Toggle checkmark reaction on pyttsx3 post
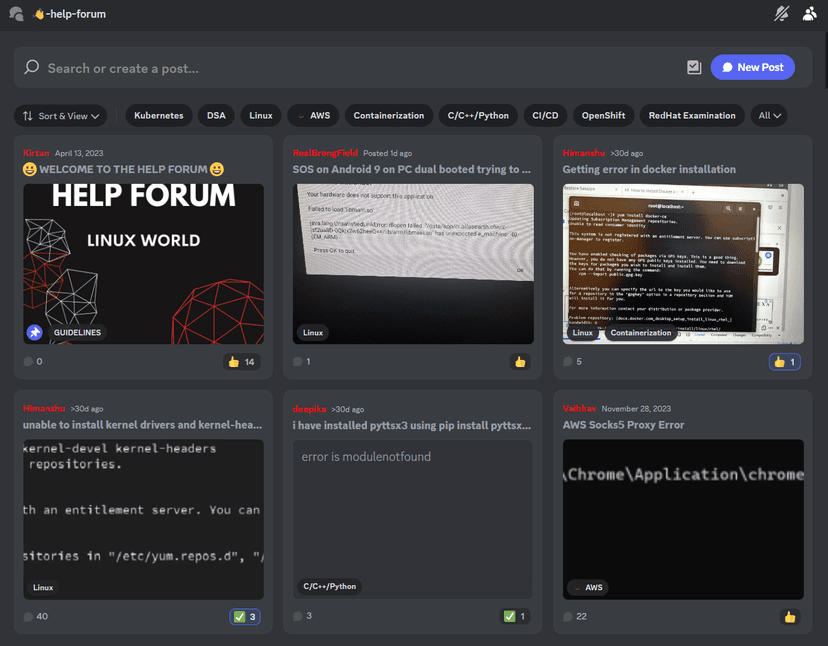The image size is (828, 646). click(x=514, y=616)
